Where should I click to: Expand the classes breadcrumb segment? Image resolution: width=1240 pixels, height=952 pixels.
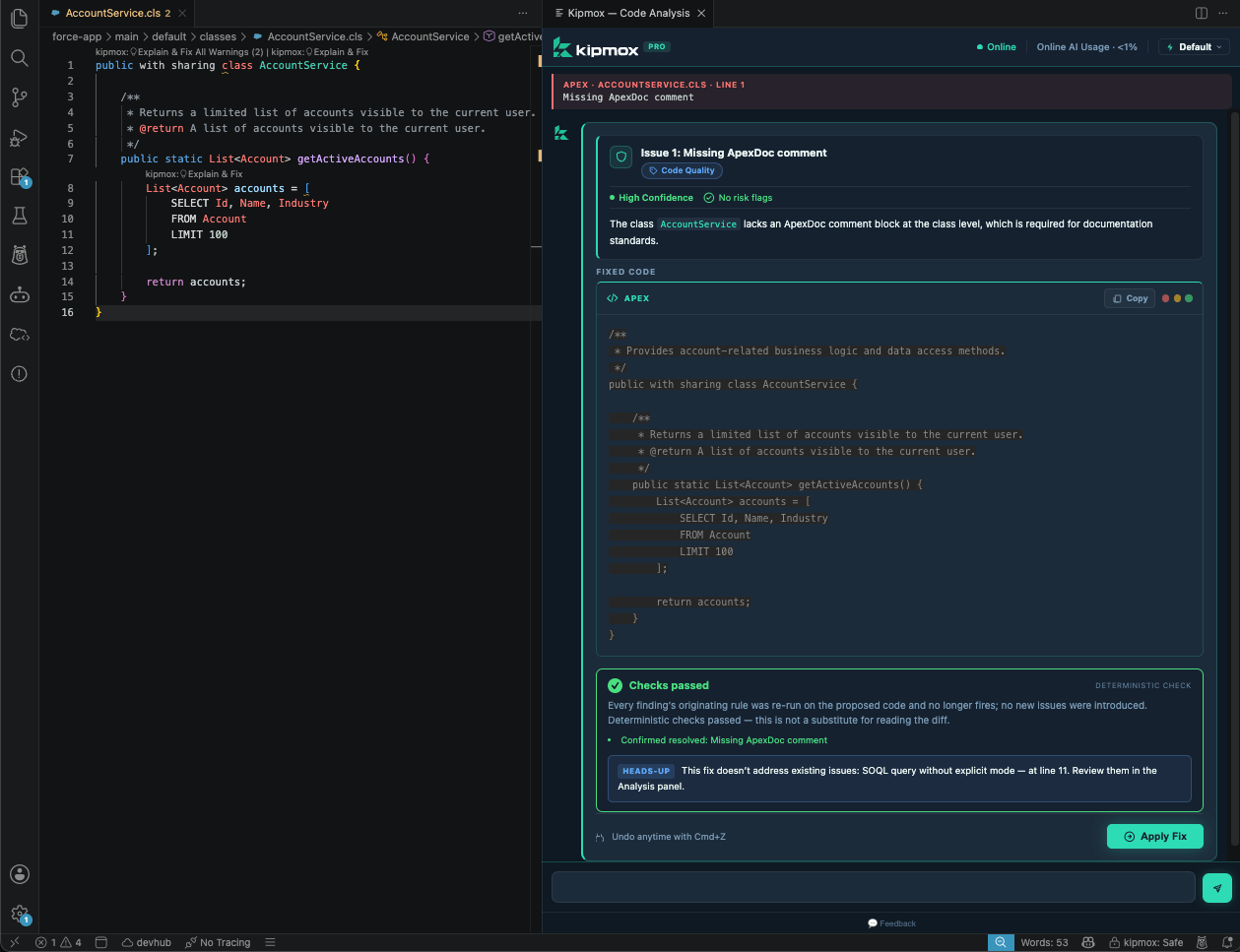click(x=218, y=36)
